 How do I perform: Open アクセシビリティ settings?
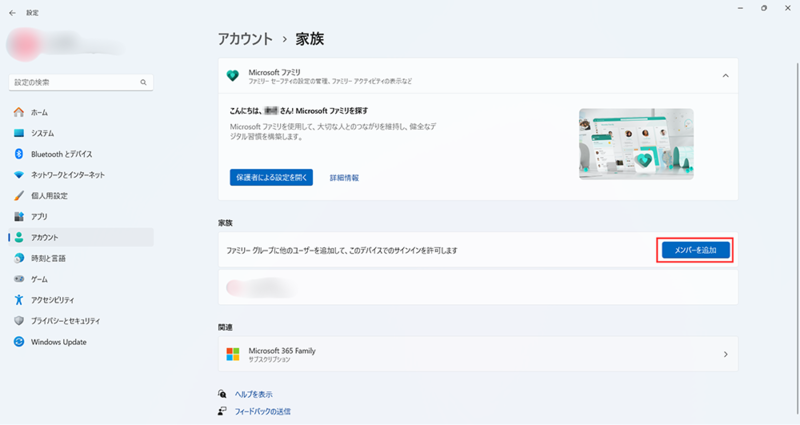(x=81, y=300)
